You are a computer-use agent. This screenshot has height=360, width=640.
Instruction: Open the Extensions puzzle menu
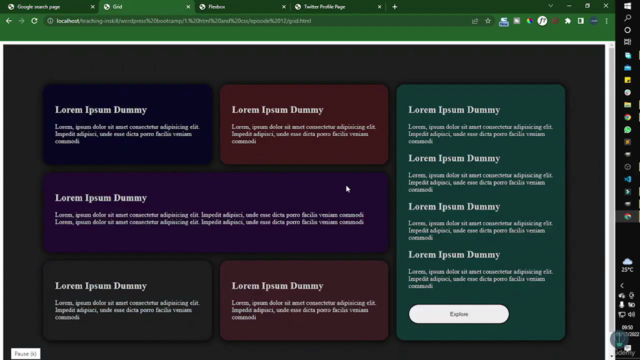[x=568, y=21]
